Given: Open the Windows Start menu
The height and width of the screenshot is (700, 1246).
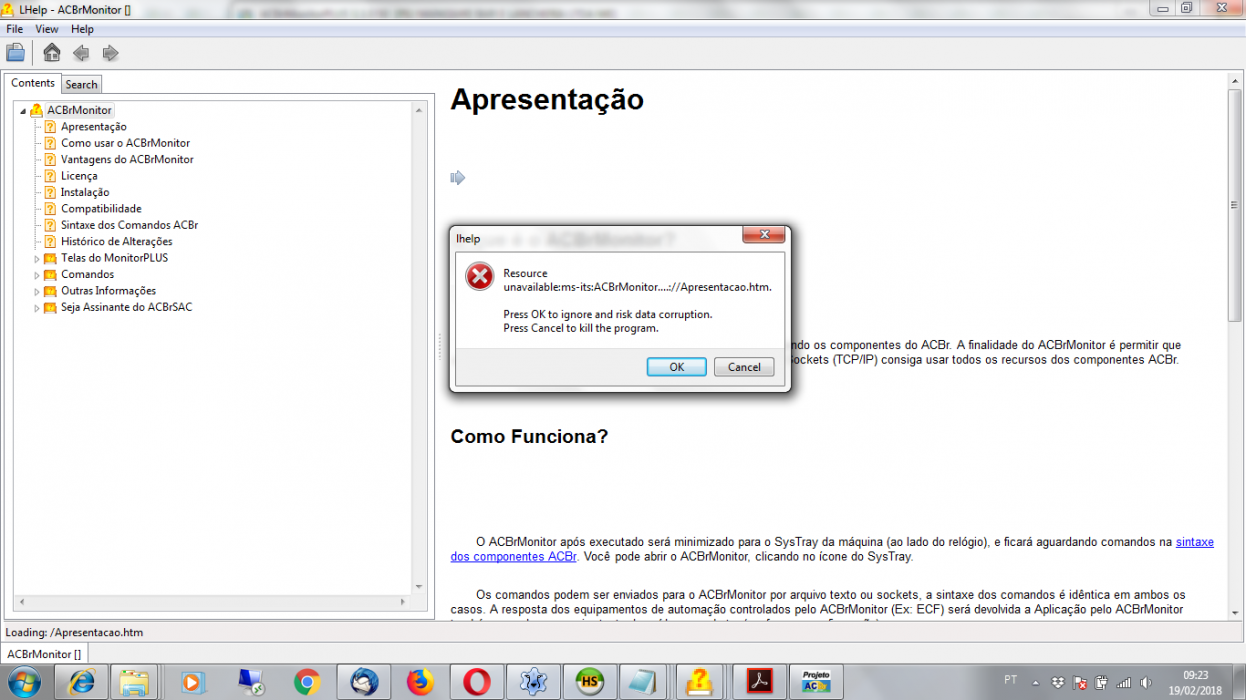Looking at the screenshot, I should tap(22, 682).
